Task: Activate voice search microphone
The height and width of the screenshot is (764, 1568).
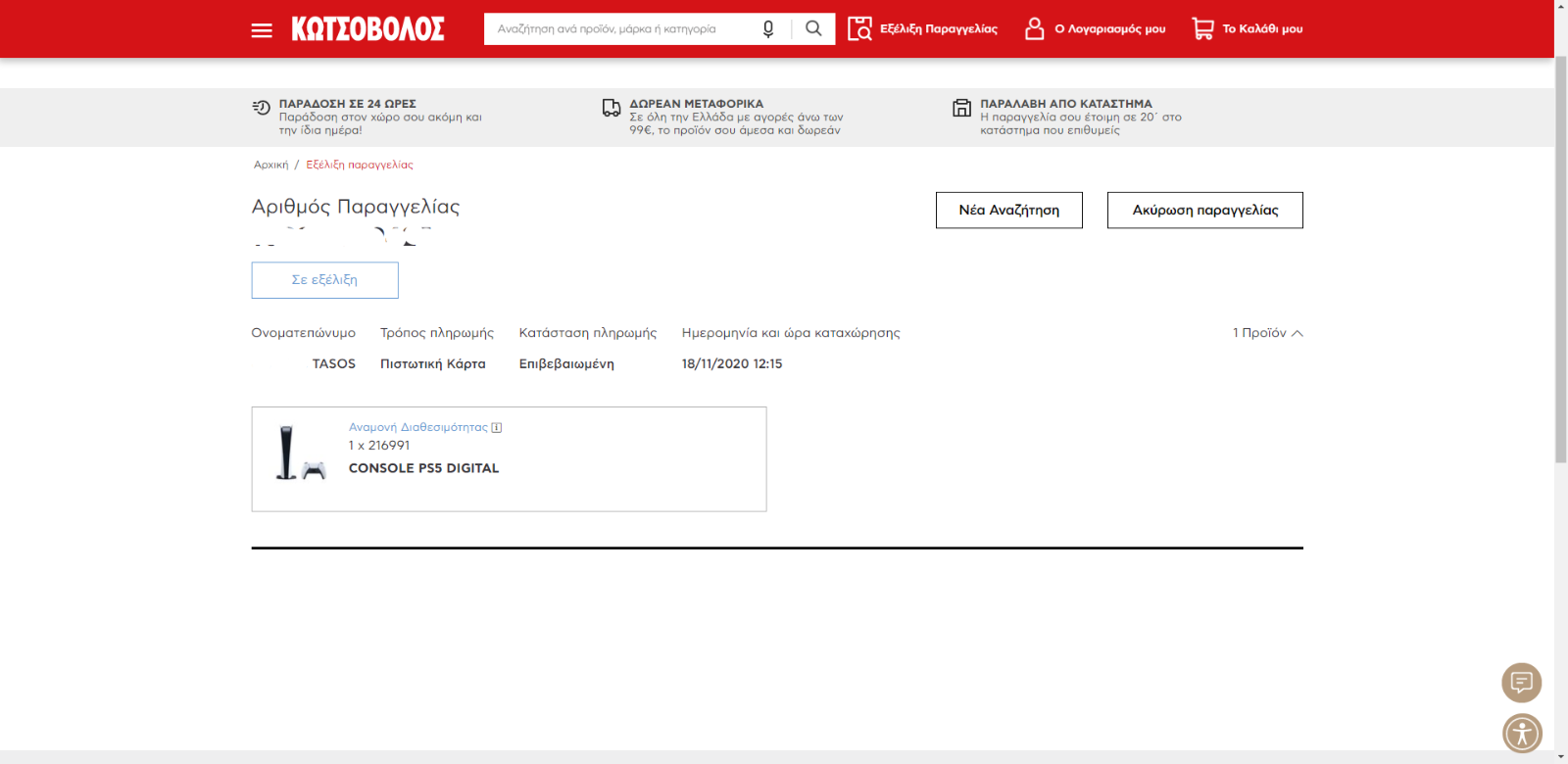Action: point(768,29)
